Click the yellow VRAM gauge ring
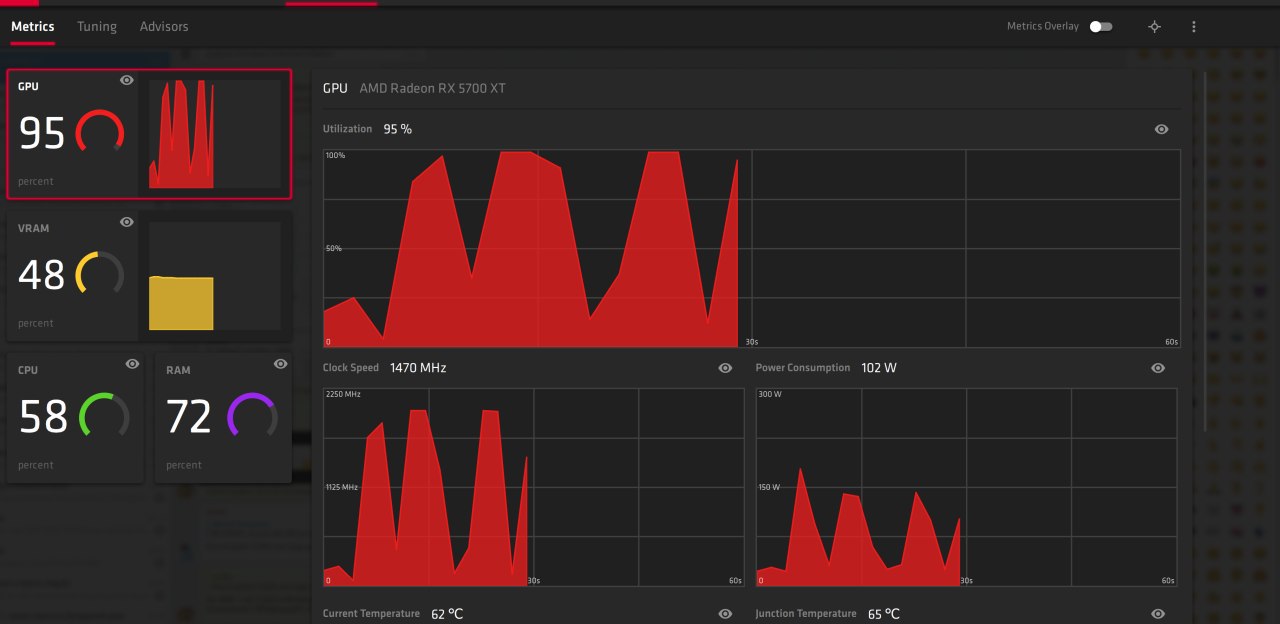Viewport: 1280px width, 624px height. (x=100, y=275)
